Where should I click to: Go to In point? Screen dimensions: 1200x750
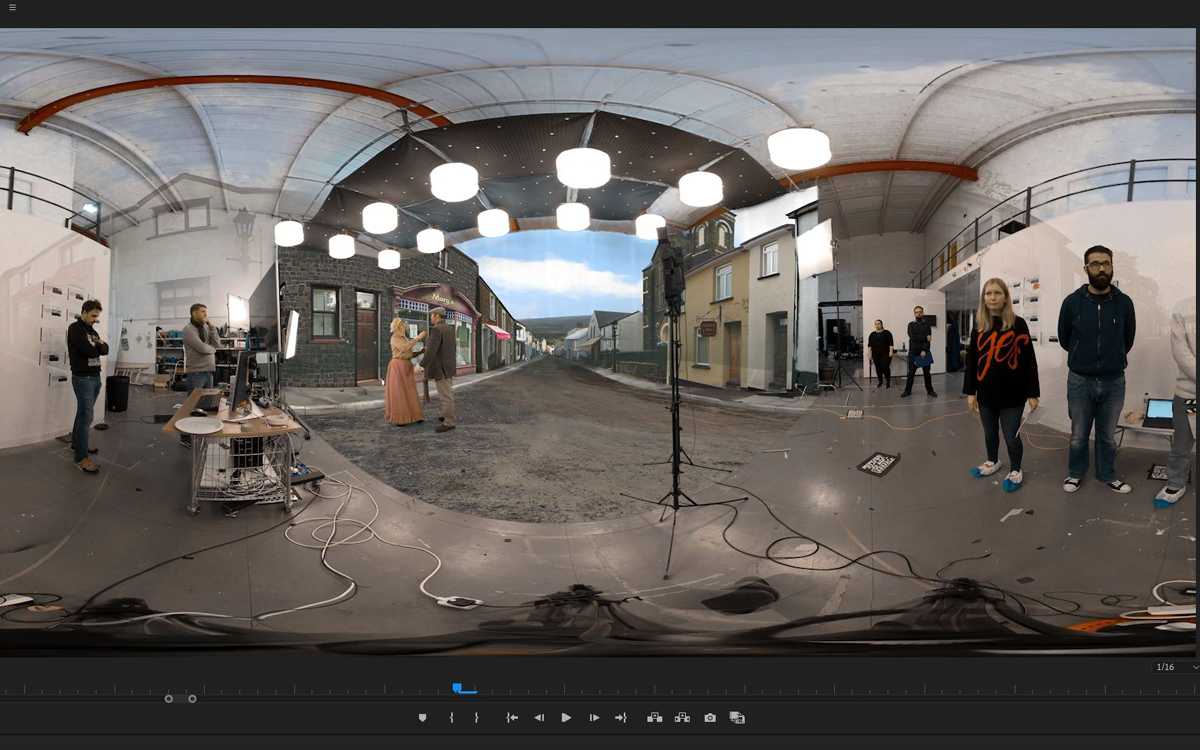(512, 718)
